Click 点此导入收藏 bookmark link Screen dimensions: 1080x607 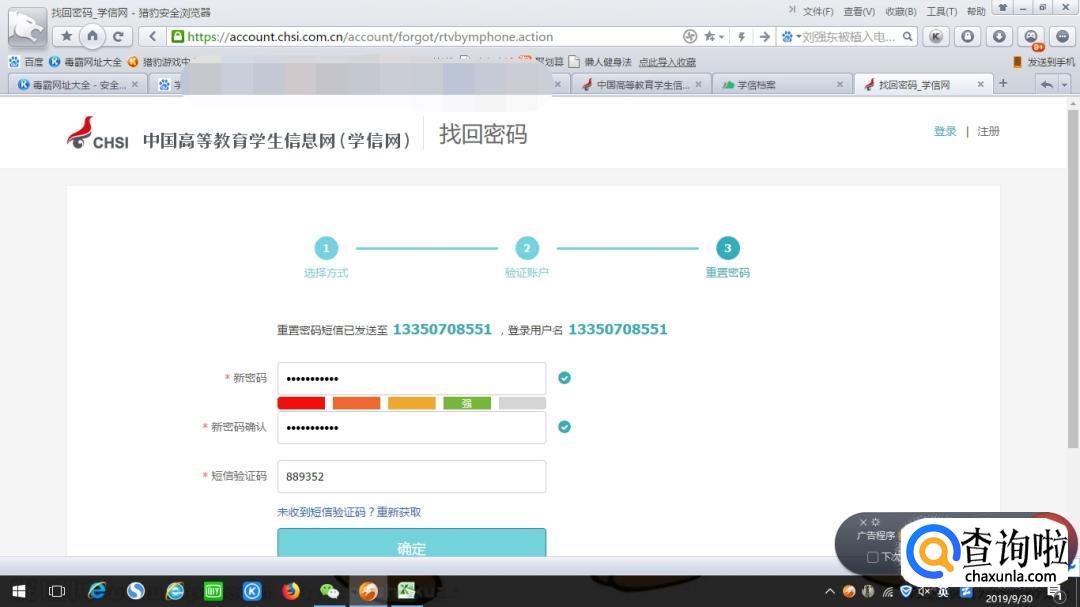point(667,62)
